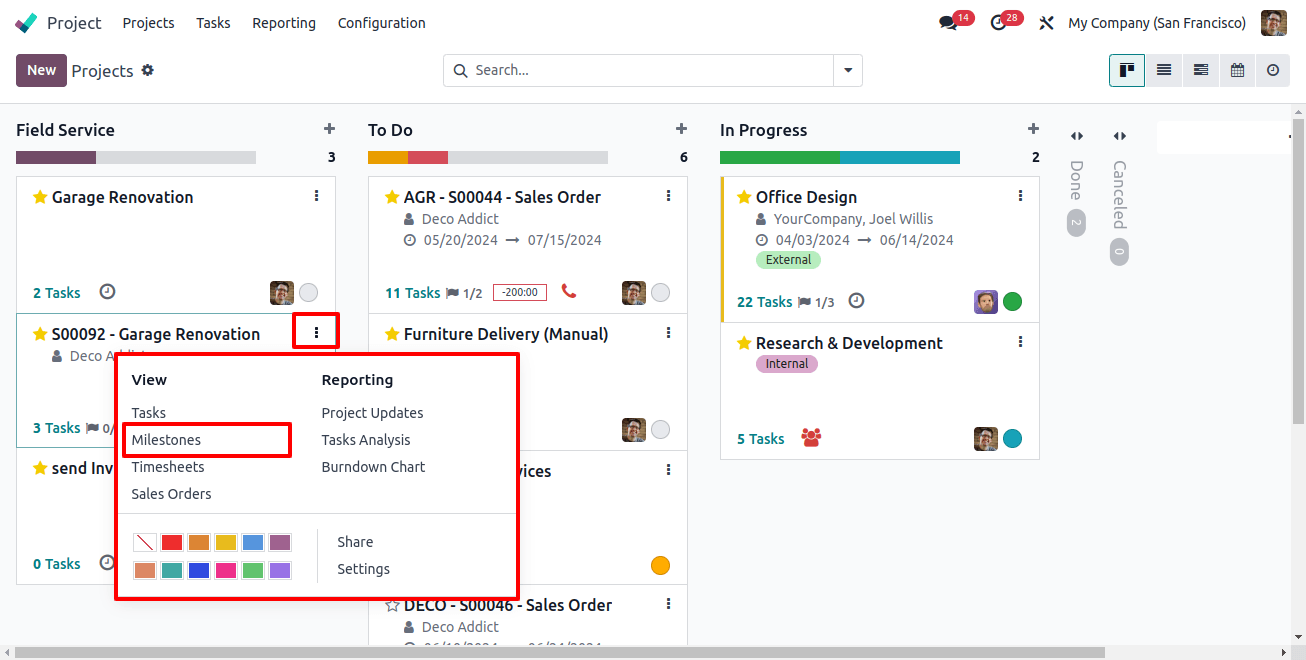
Task: Create a New project
Action: click(41, 70)
